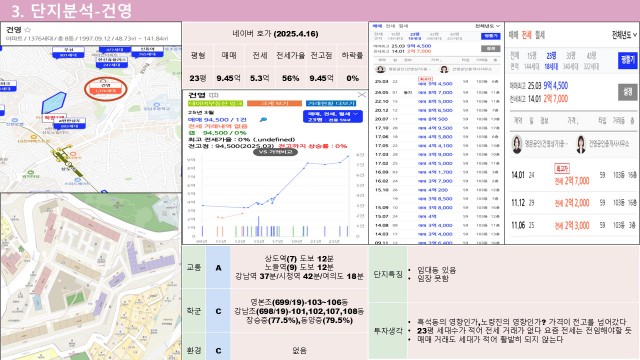Select 43평 322세대 filter in sales-list panel
The image size is (640, 360).
(454, 36)
